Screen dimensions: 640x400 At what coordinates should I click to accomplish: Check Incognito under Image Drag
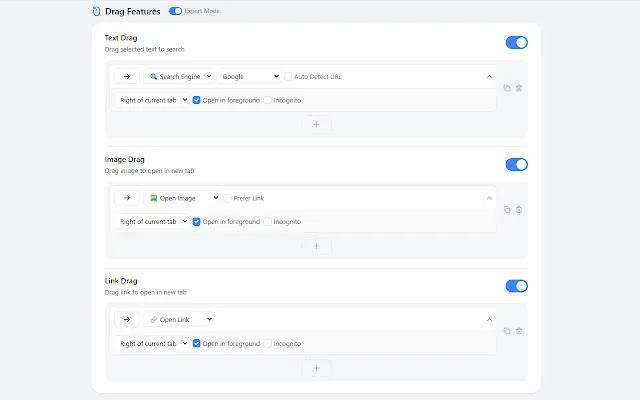(267, 222)
